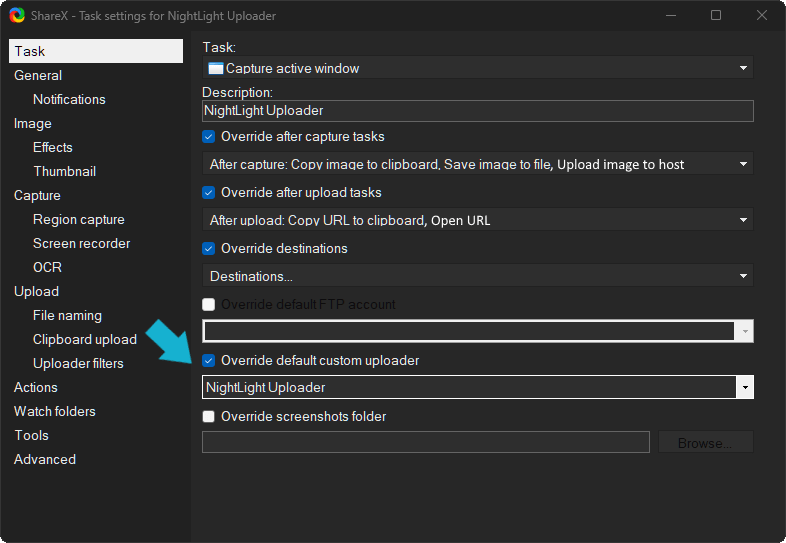Viewport: 786px width, 543px height.
Task: Enable Override screenshots folder checkbox
Action: point(209,416)
